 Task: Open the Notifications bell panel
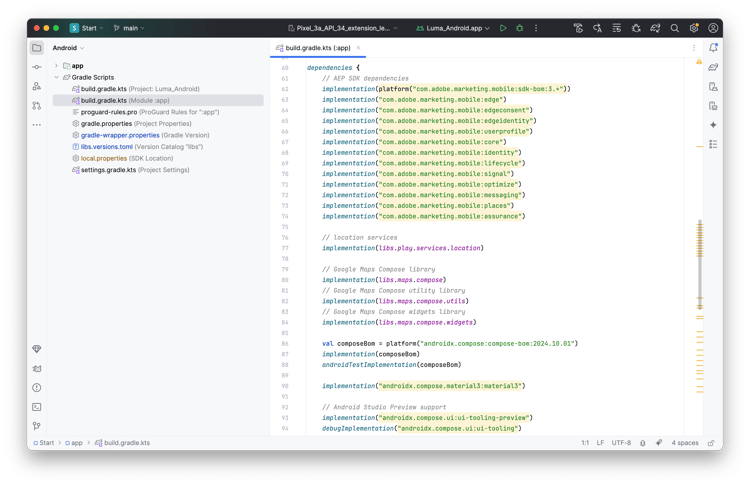tap(713, 47)
